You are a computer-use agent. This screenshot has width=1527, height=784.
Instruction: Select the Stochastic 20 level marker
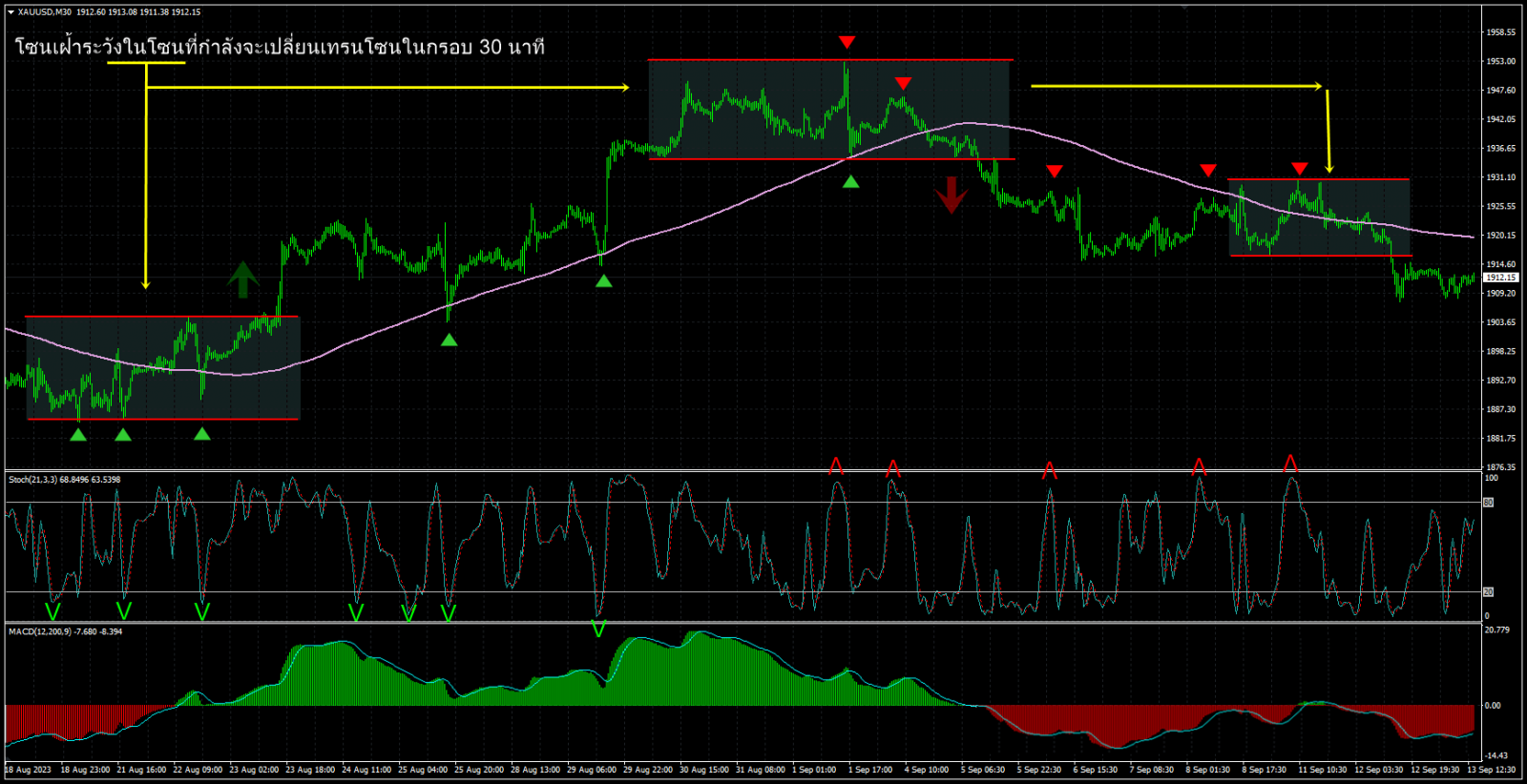1488,592
